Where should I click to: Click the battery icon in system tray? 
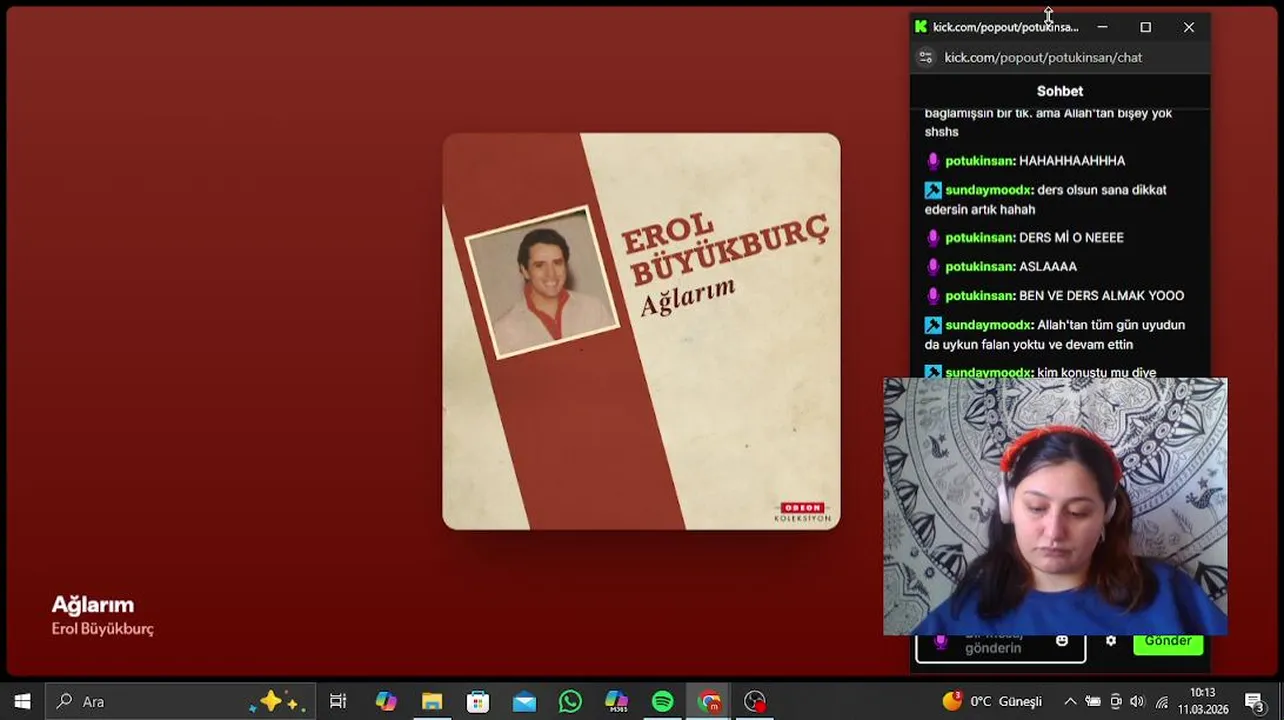(1093, 701)
